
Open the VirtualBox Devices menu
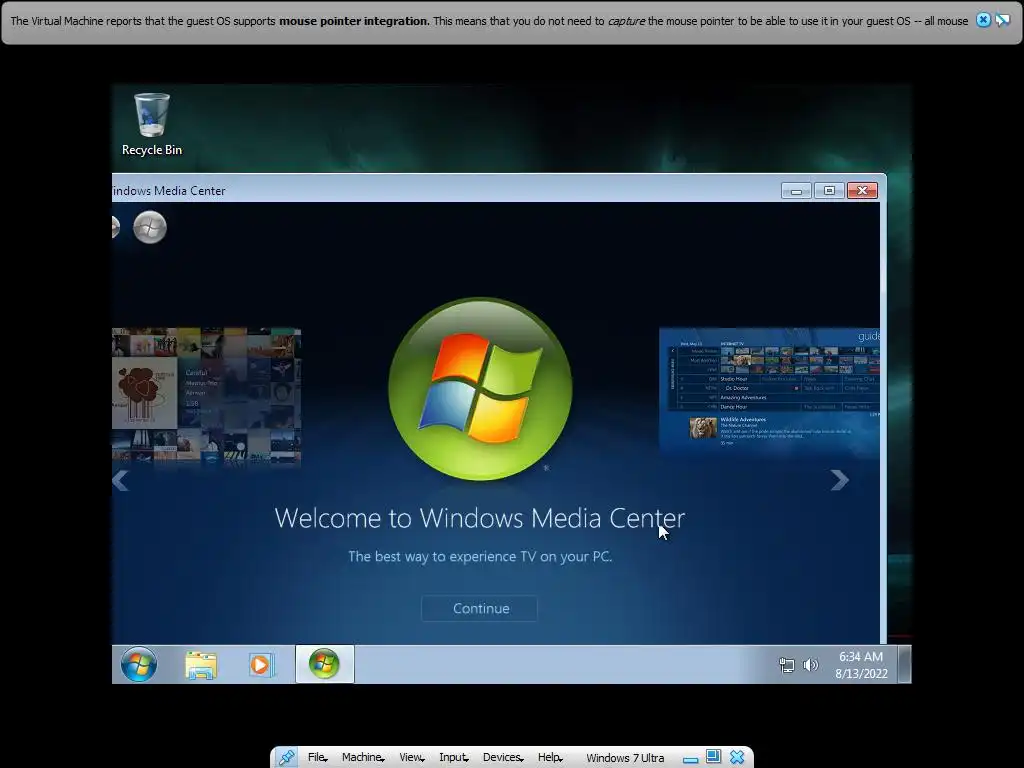(503, 758)
